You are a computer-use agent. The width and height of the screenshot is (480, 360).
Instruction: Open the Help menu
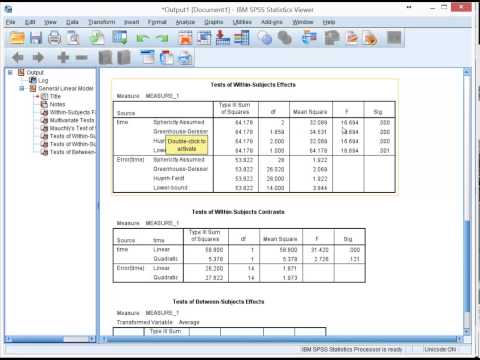coord(329,22)
